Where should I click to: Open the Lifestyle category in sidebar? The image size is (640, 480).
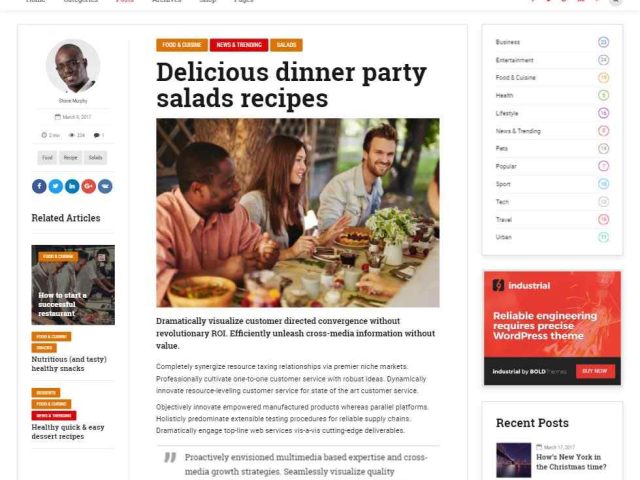click(507, 113)
